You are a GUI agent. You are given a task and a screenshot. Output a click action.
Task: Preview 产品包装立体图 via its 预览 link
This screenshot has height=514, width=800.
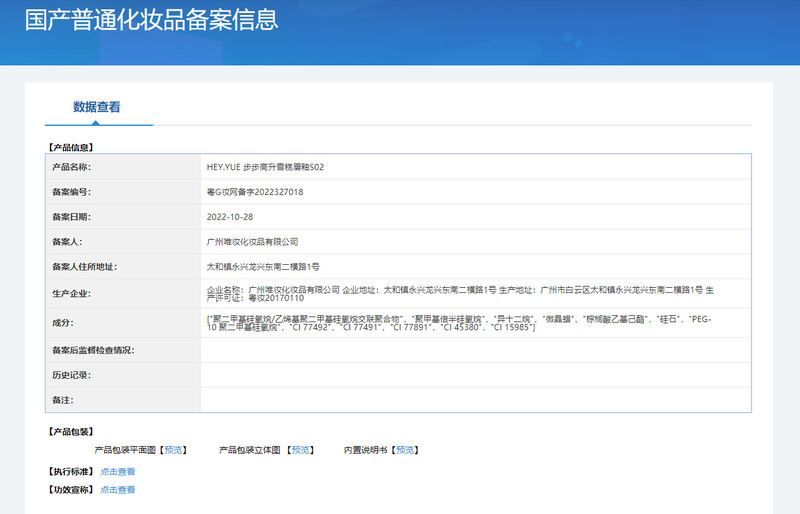click(301, 450)
